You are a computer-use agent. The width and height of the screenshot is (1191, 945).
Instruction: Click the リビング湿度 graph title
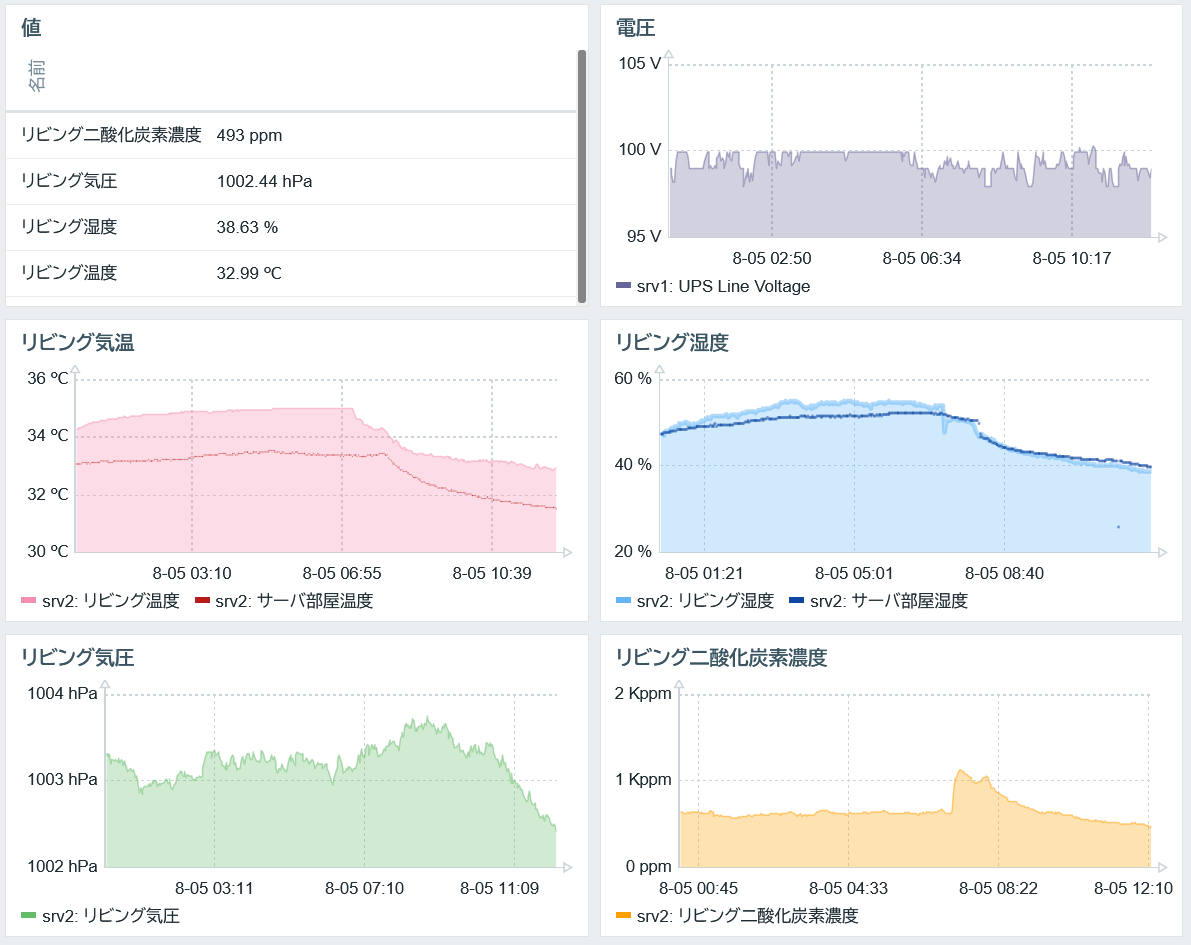click(x=672, y=343)
